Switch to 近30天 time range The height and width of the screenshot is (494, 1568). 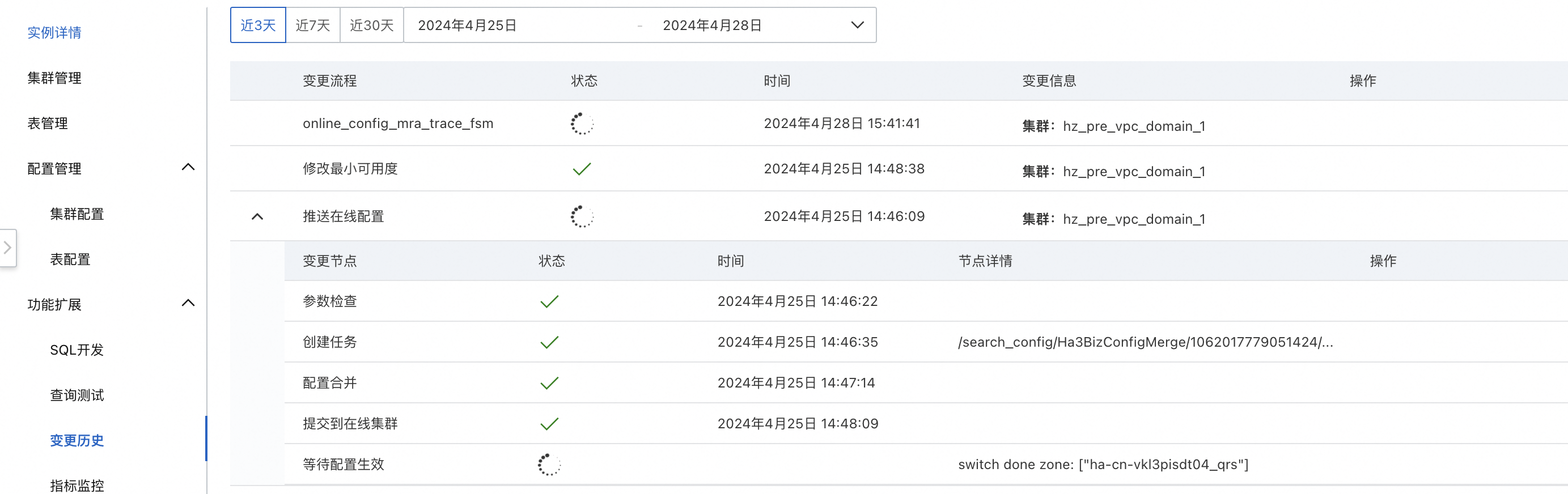(371, 25)
